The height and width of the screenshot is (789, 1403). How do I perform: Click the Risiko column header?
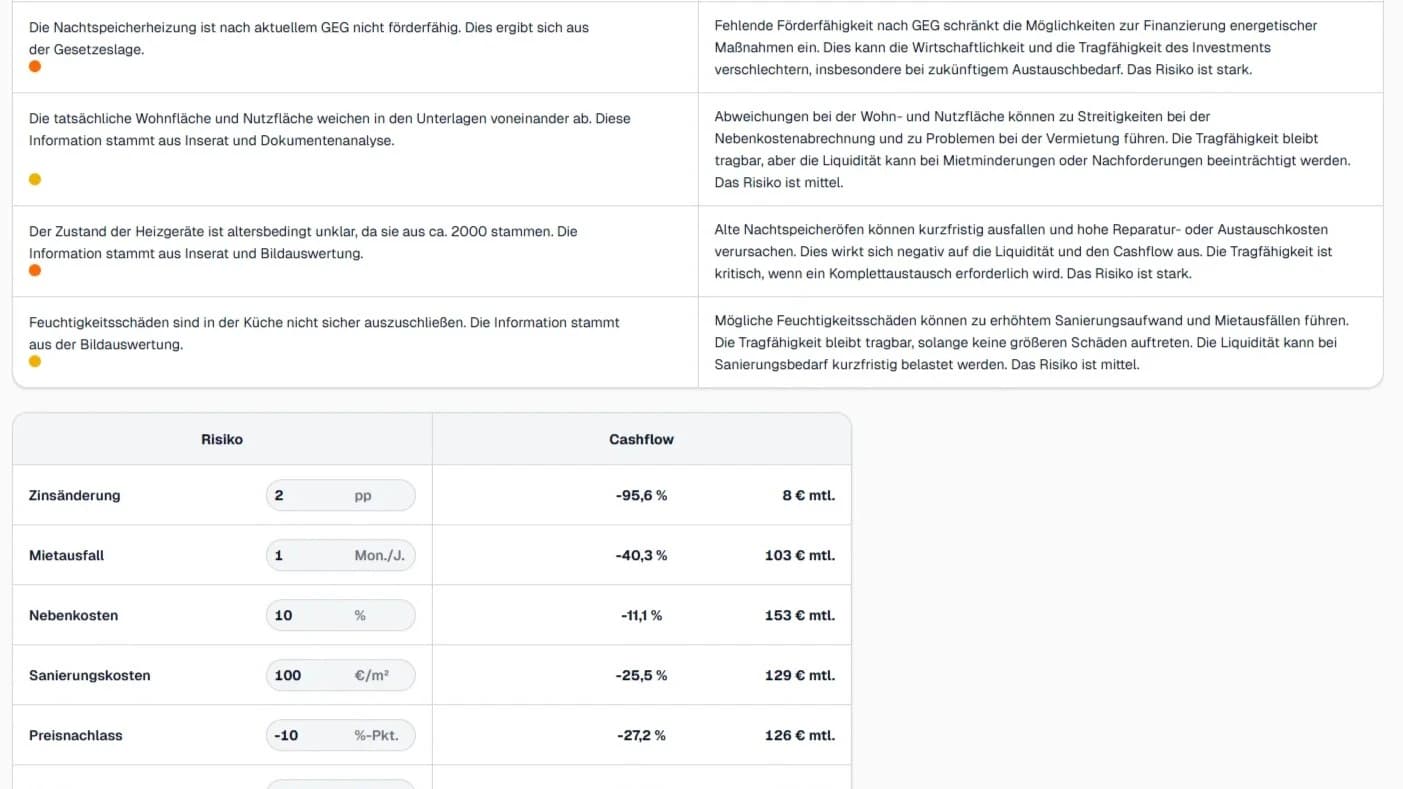(222, 439)
